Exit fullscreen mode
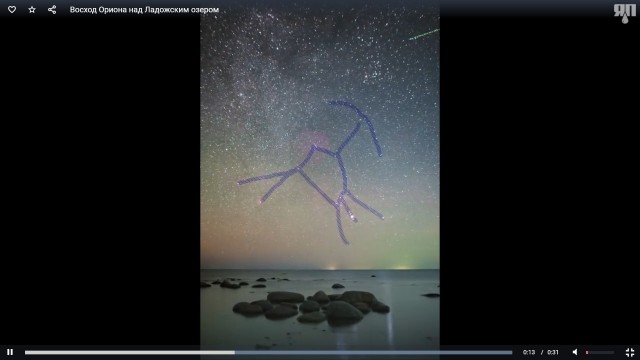The image size is (640, 360). point(630,352)
